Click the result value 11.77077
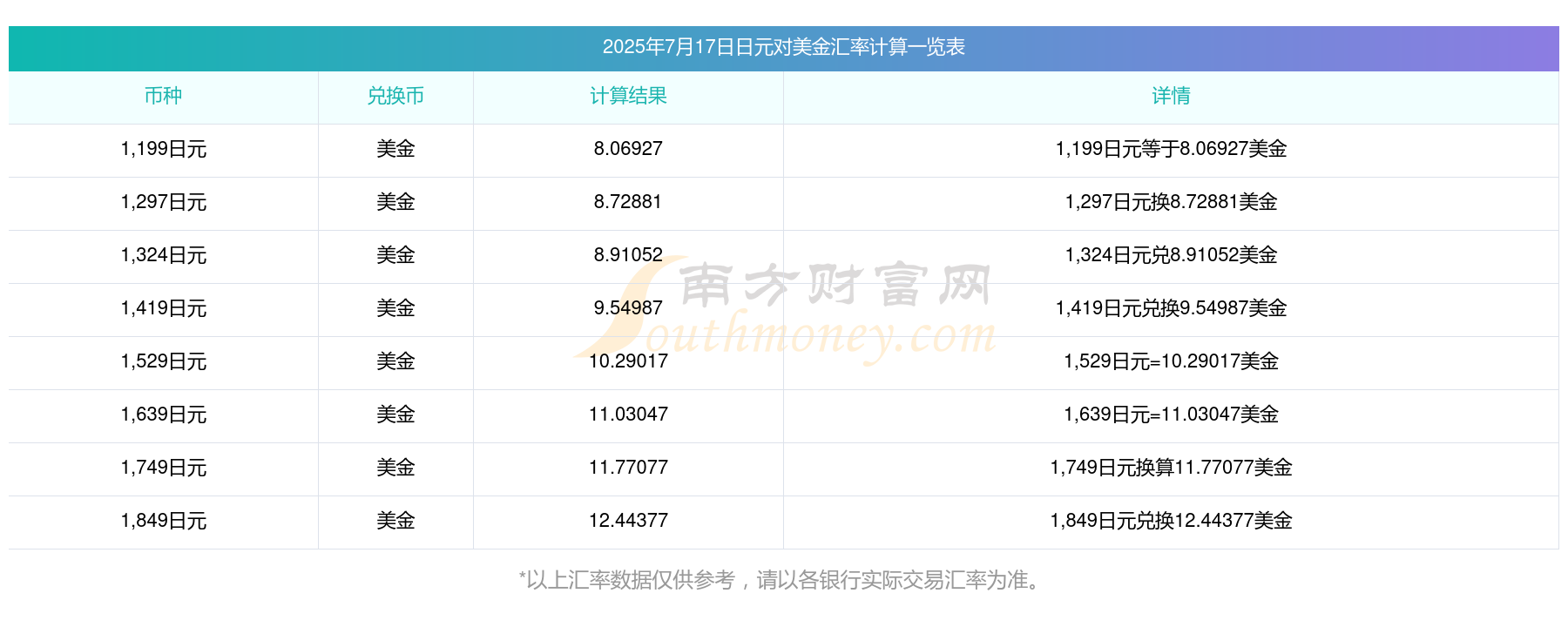Screen dimensions: 1568x627 coord(628,468)
